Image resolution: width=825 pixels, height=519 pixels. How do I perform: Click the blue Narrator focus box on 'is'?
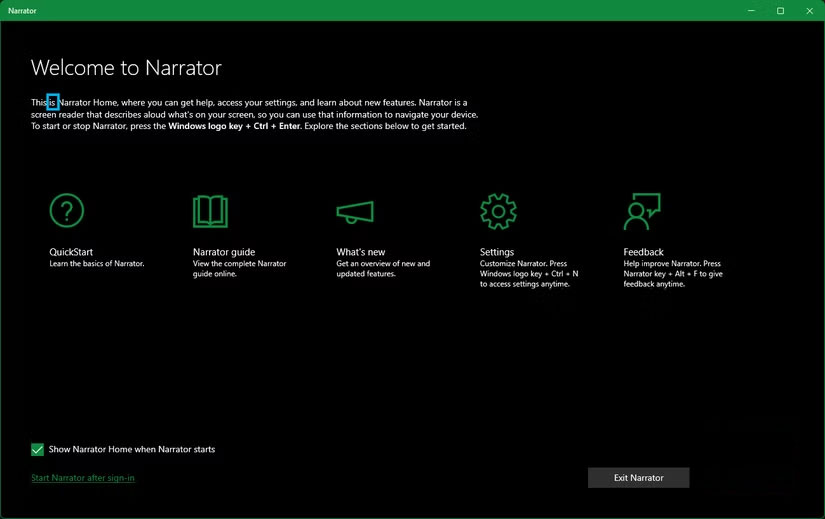[53, 102]
